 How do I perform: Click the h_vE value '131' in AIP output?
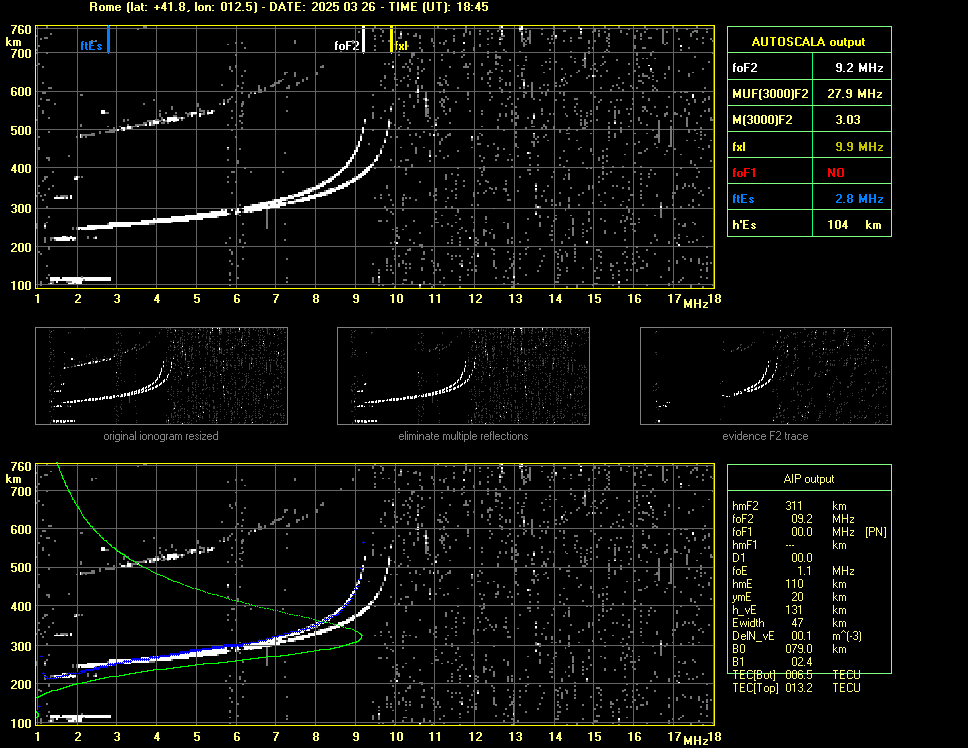(x=794, y=610)
